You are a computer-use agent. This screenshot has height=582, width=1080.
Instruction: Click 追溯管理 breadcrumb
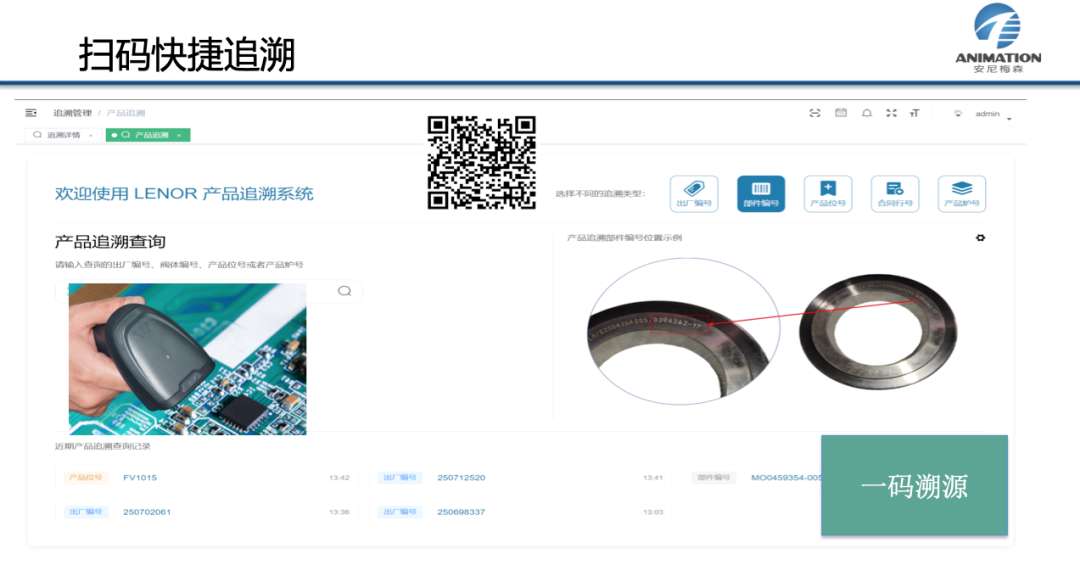tap(72, 113)
